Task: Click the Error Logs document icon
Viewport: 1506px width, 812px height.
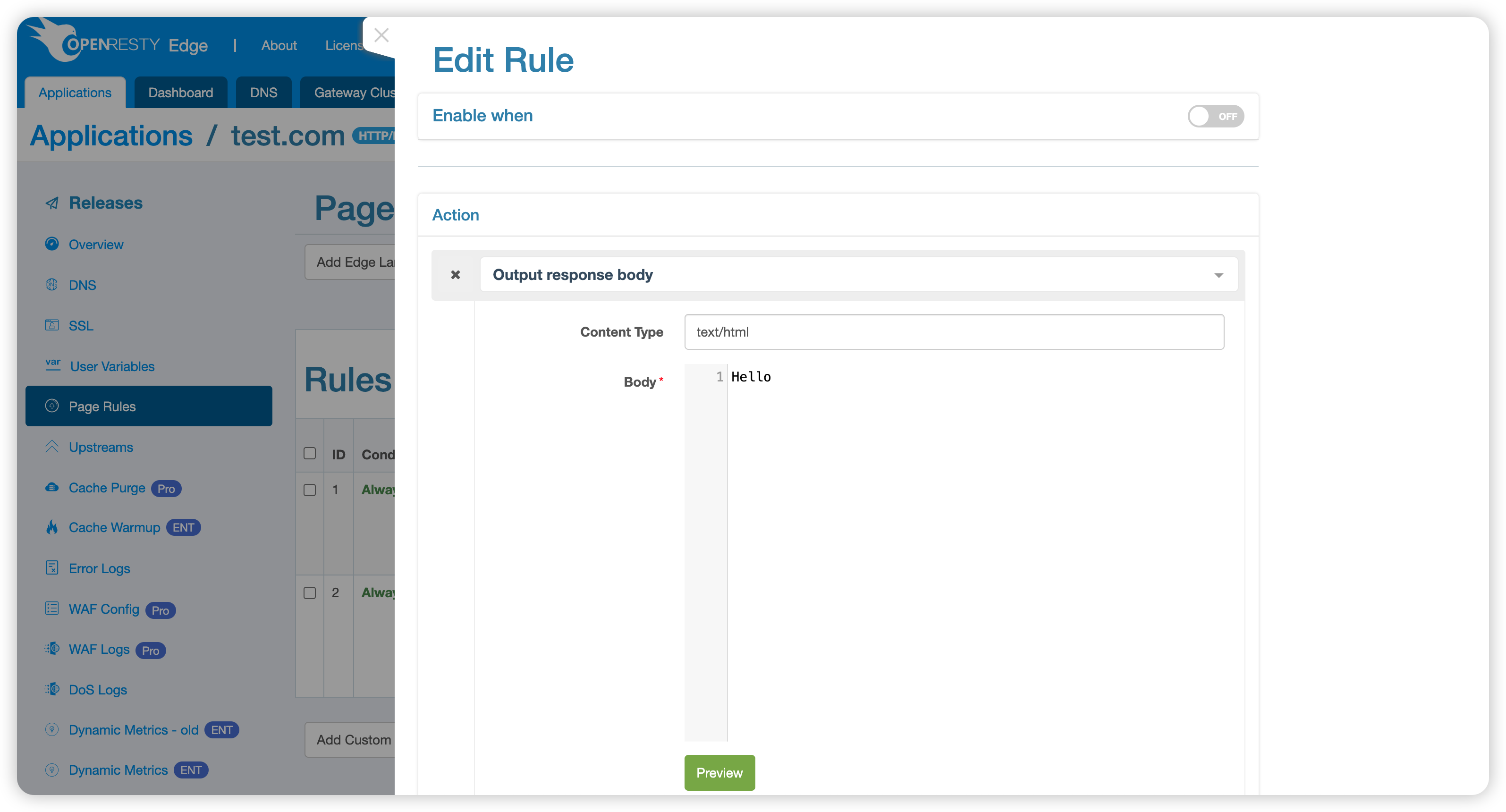Action: 52,567
